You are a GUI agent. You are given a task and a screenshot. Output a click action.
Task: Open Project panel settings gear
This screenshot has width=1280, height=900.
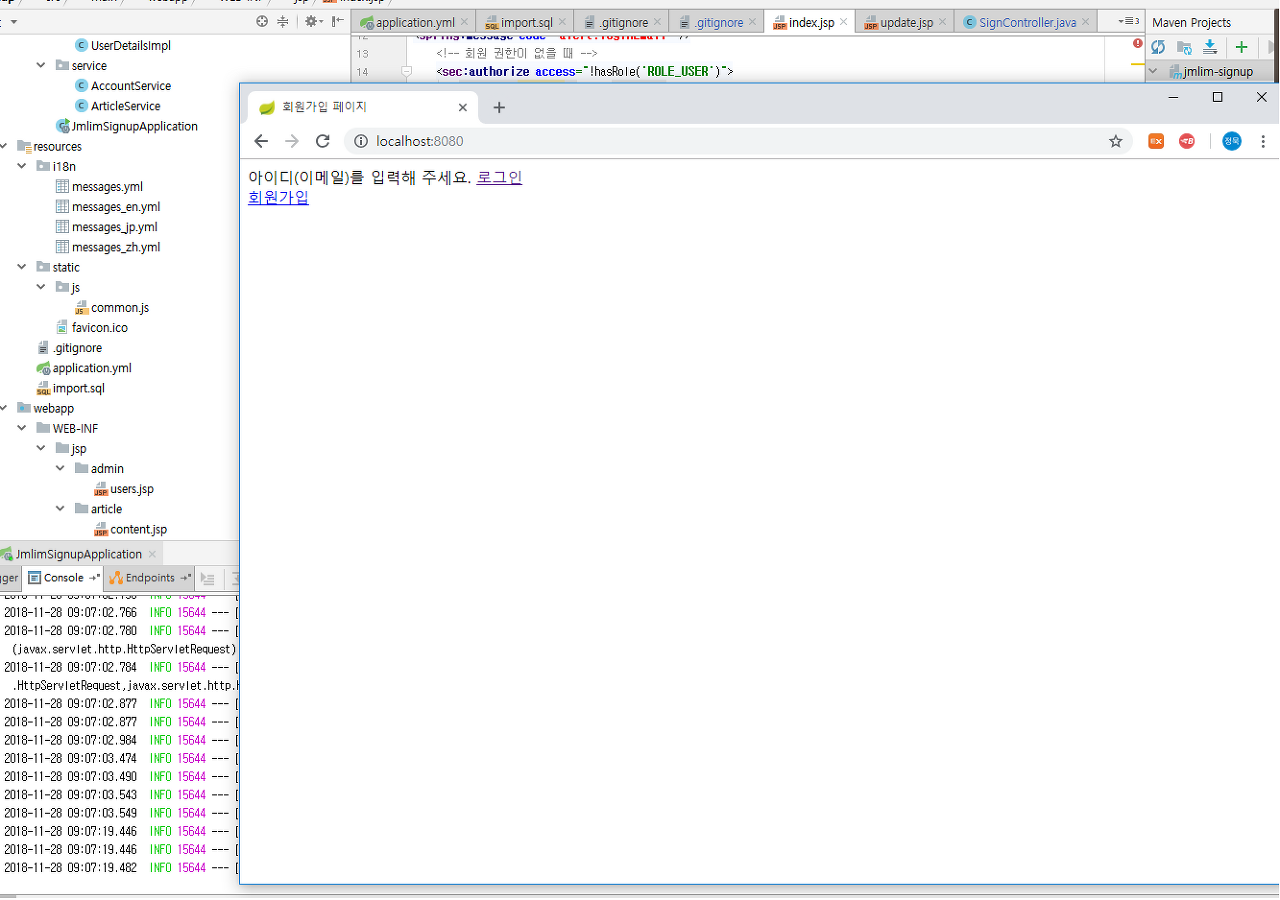coord(313,21)
